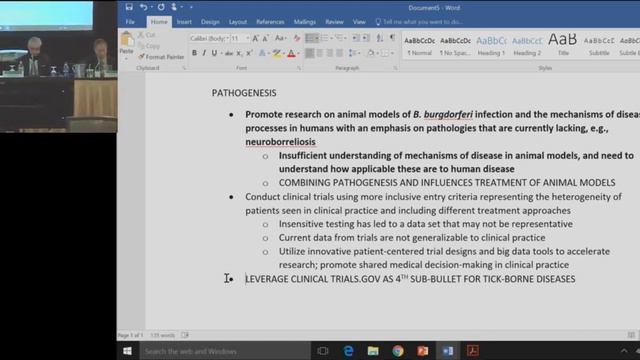This screenshot has width=640, height=360.
Task: Click the Paste clipboard icon
Action: [127, 40]
